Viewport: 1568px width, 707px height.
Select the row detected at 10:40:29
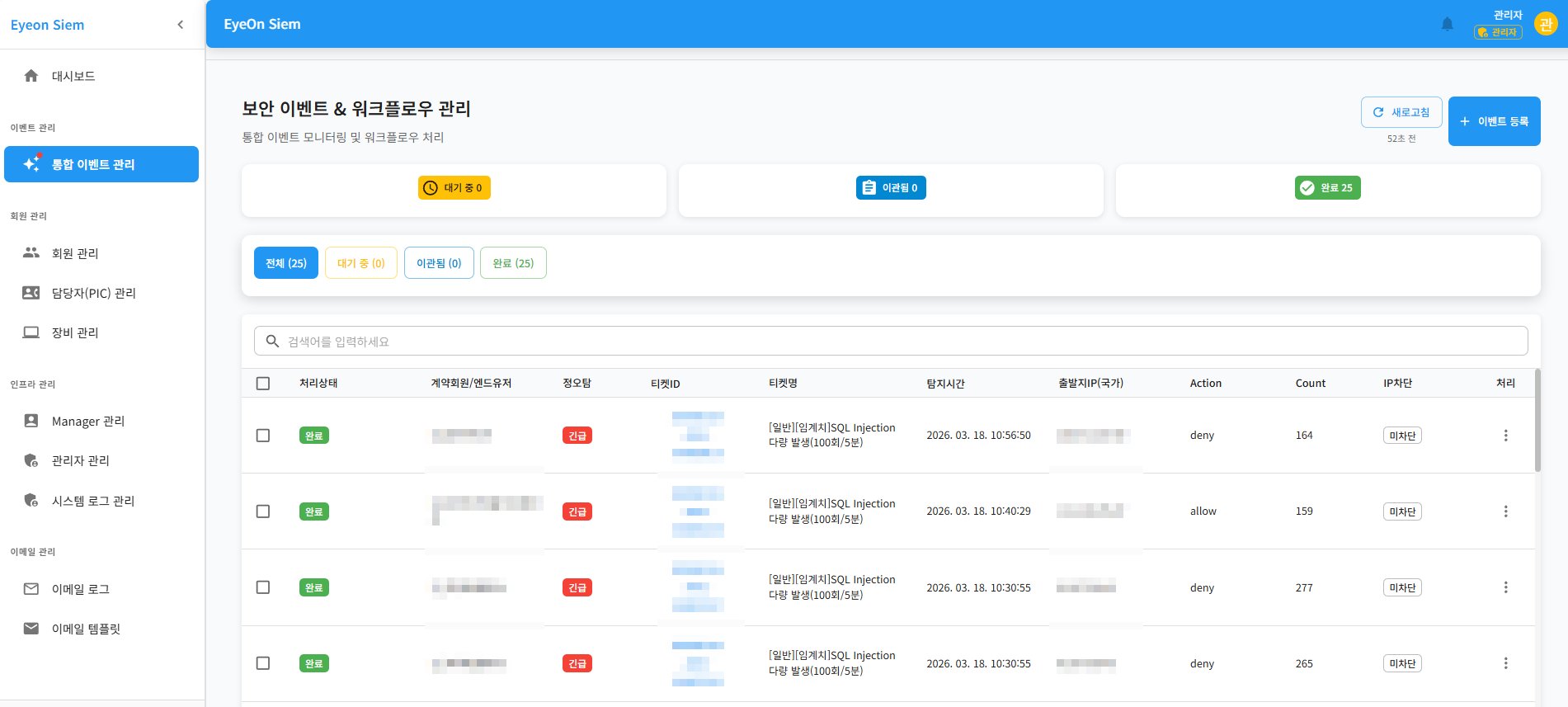click(x=263, y=511)
